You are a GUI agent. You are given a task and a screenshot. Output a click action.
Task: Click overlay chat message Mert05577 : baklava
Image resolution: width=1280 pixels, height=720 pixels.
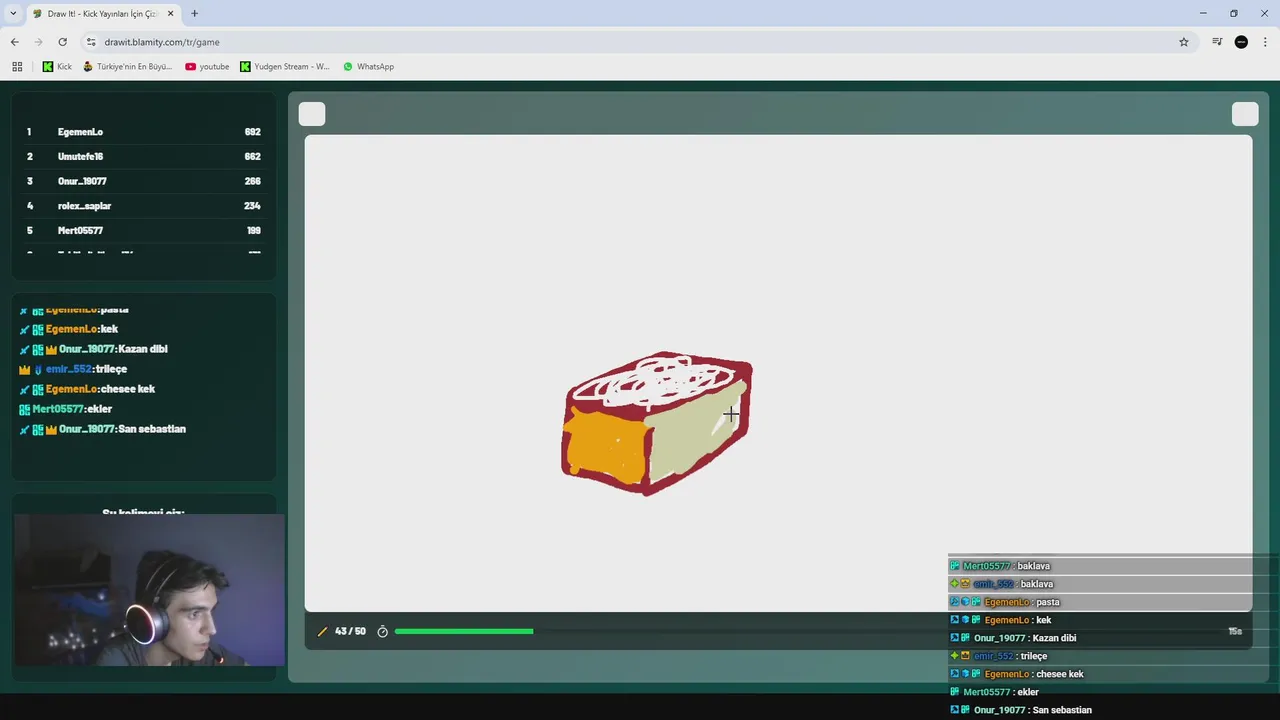pyautogui.click(x=1000, y=566)
